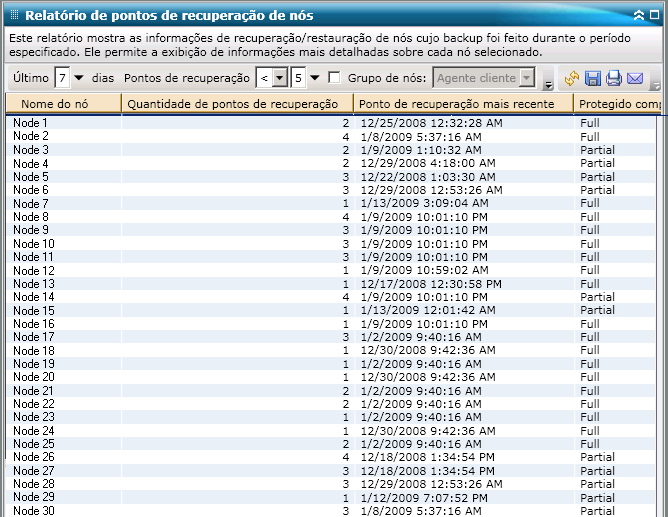Click the panel grip icon beside title
This screenshot has width=668, height=517.
pyautogui.click(x=14, y=15)
